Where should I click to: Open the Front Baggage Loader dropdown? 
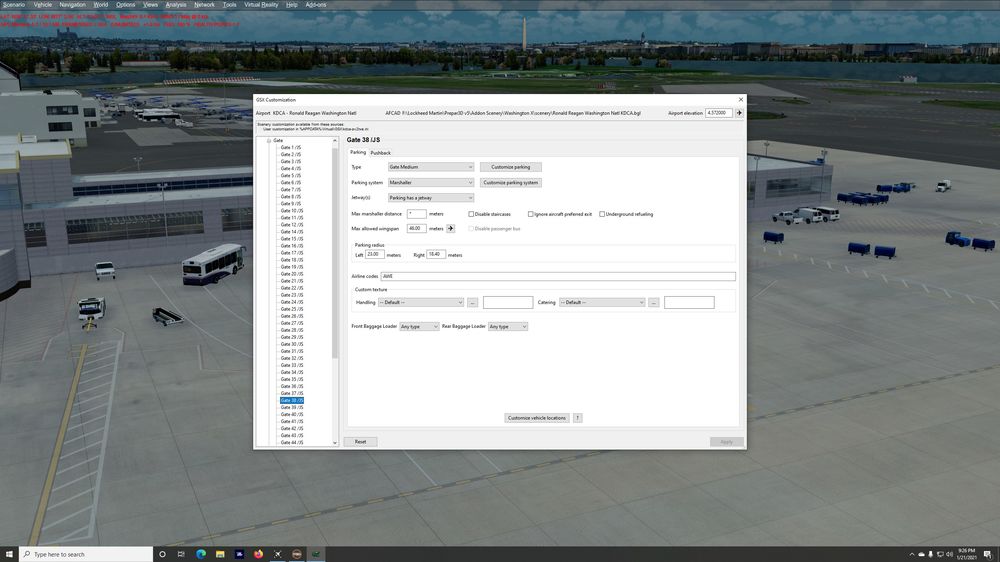[x=419, y=327]
